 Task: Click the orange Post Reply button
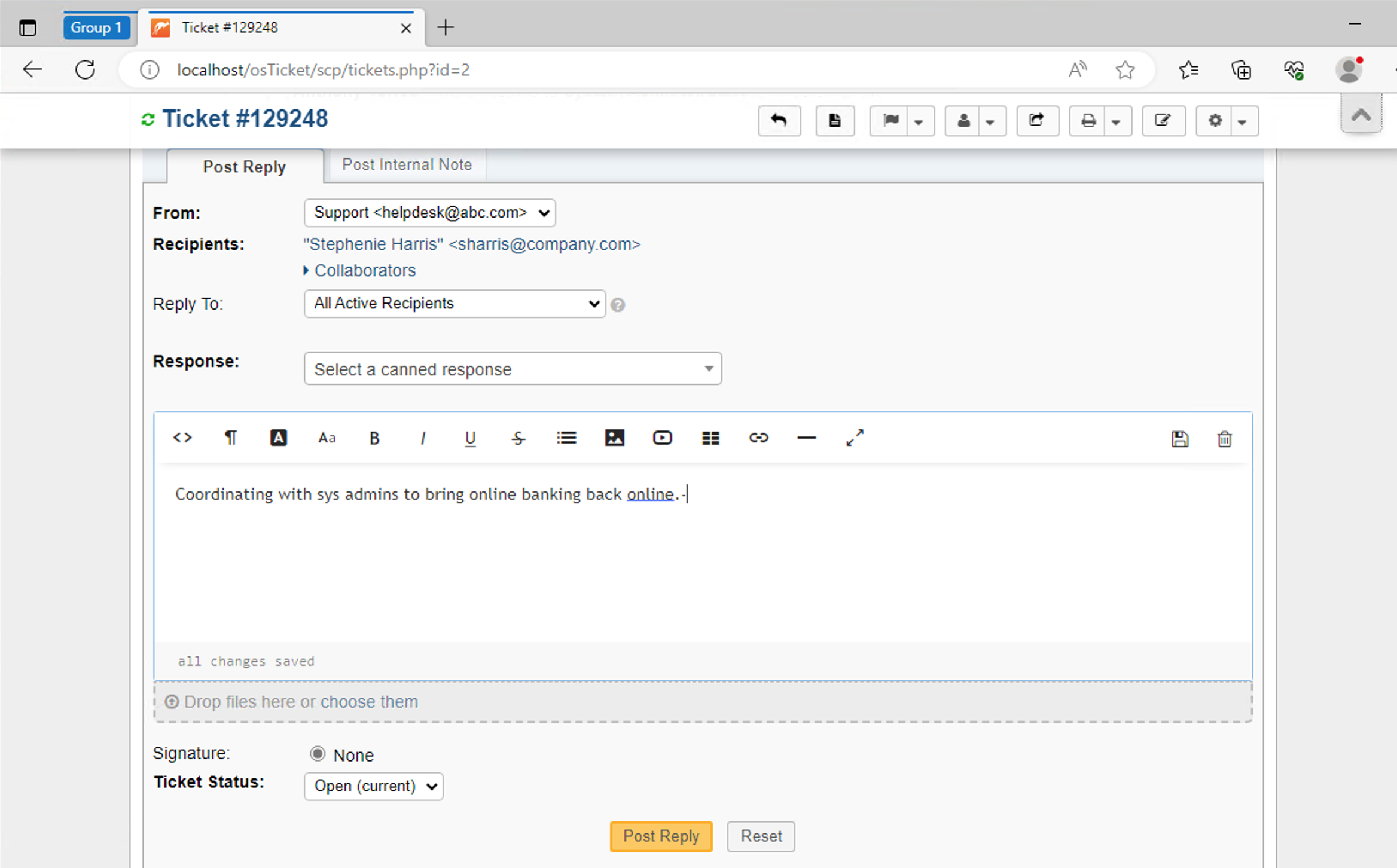click(x=661, y=836)
